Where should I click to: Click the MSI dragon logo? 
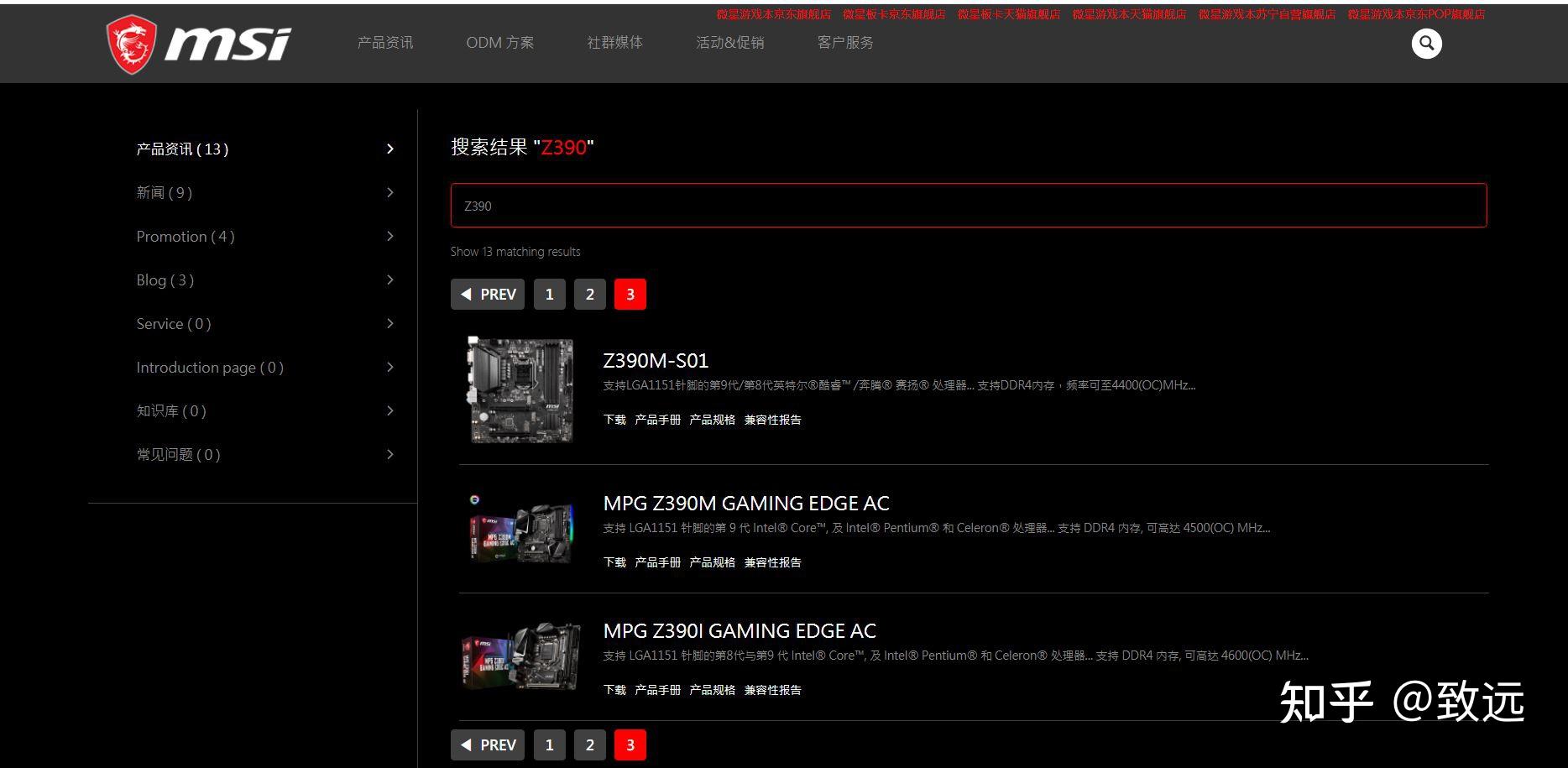[133, 42]
